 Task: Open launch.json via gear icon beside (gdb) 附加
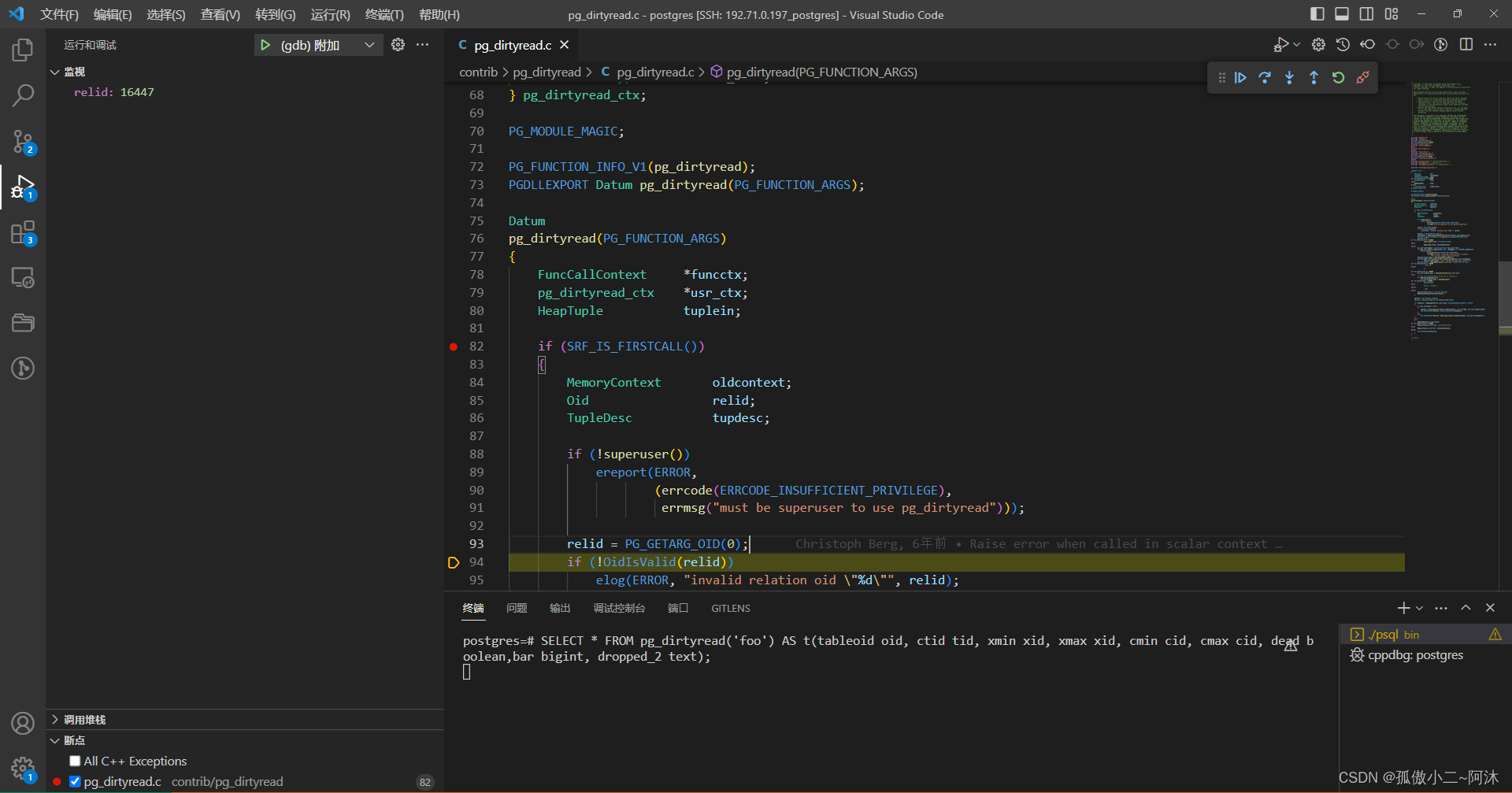[x=398, y=45]
